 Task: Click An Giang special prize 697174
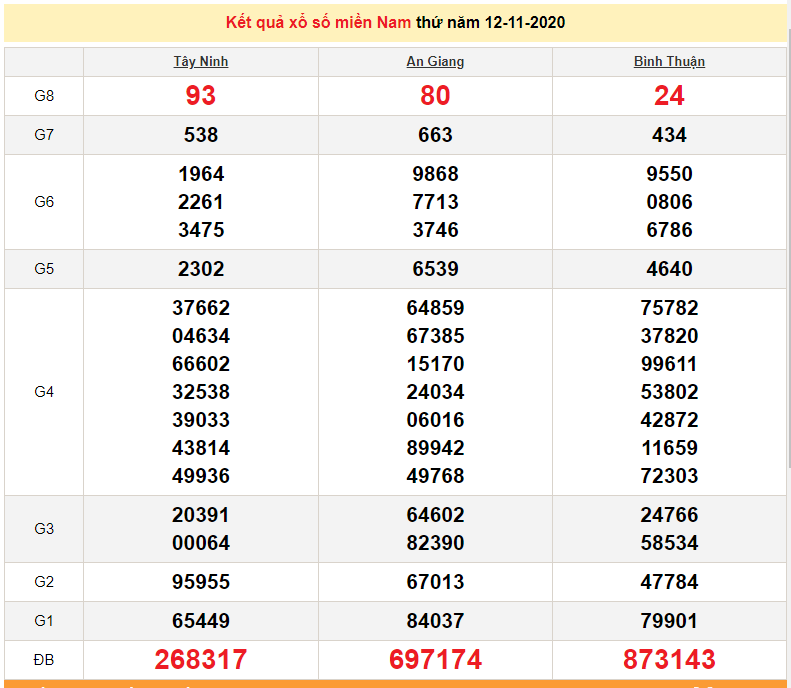tap(435, 660)
